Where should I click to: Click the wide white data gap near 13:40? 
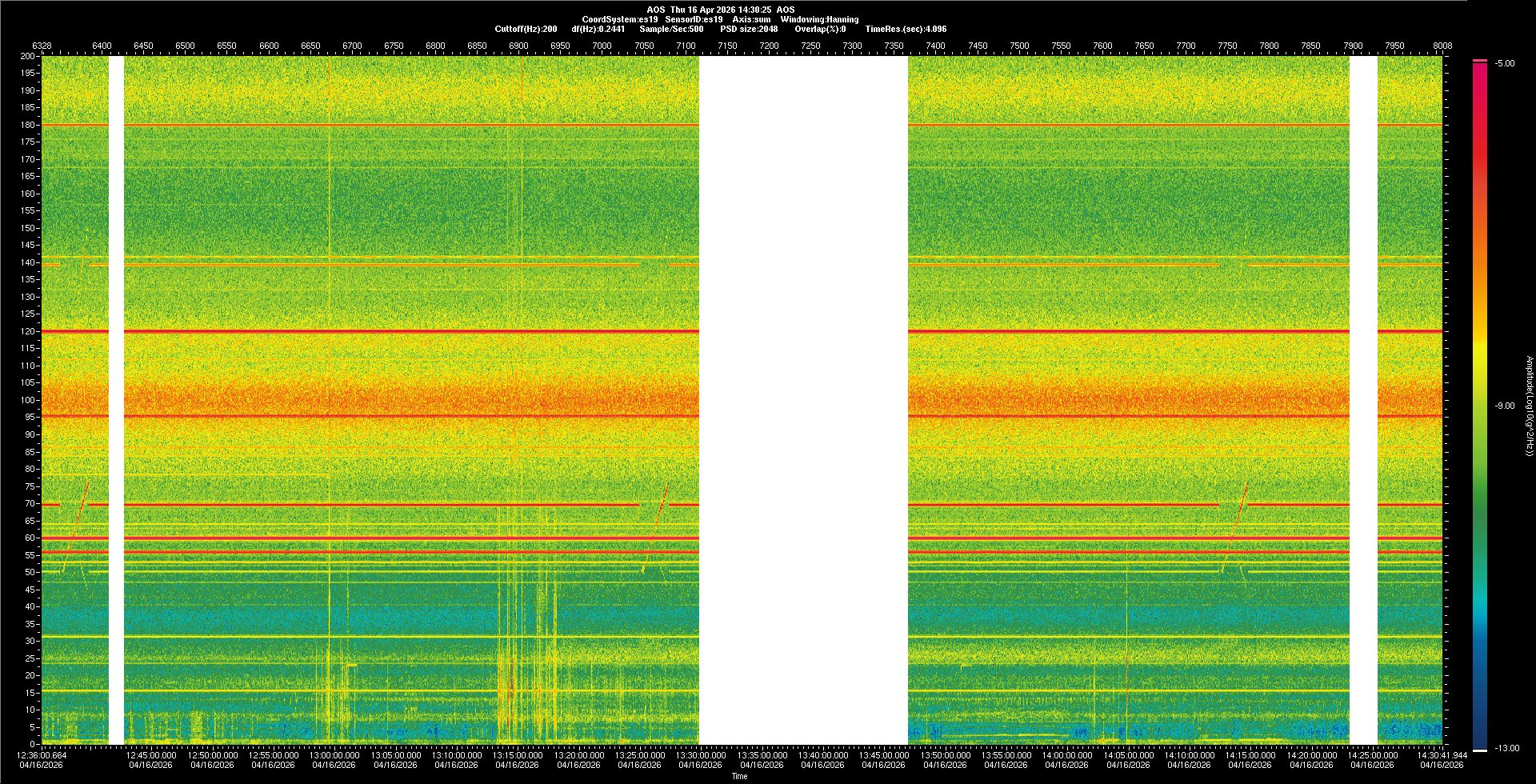pos(803,400)
